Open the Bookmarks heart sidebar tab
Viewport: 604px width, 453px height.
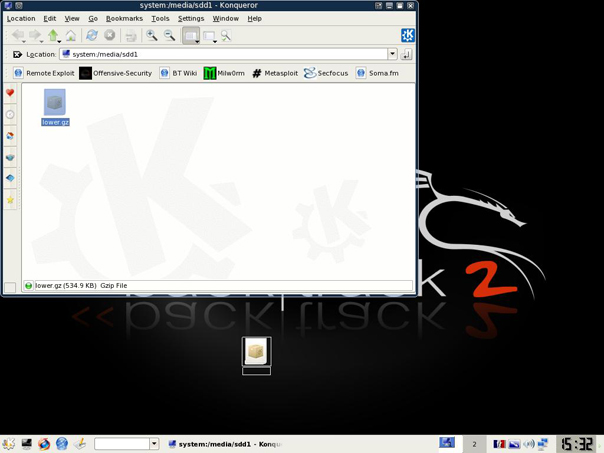(10, 93)
